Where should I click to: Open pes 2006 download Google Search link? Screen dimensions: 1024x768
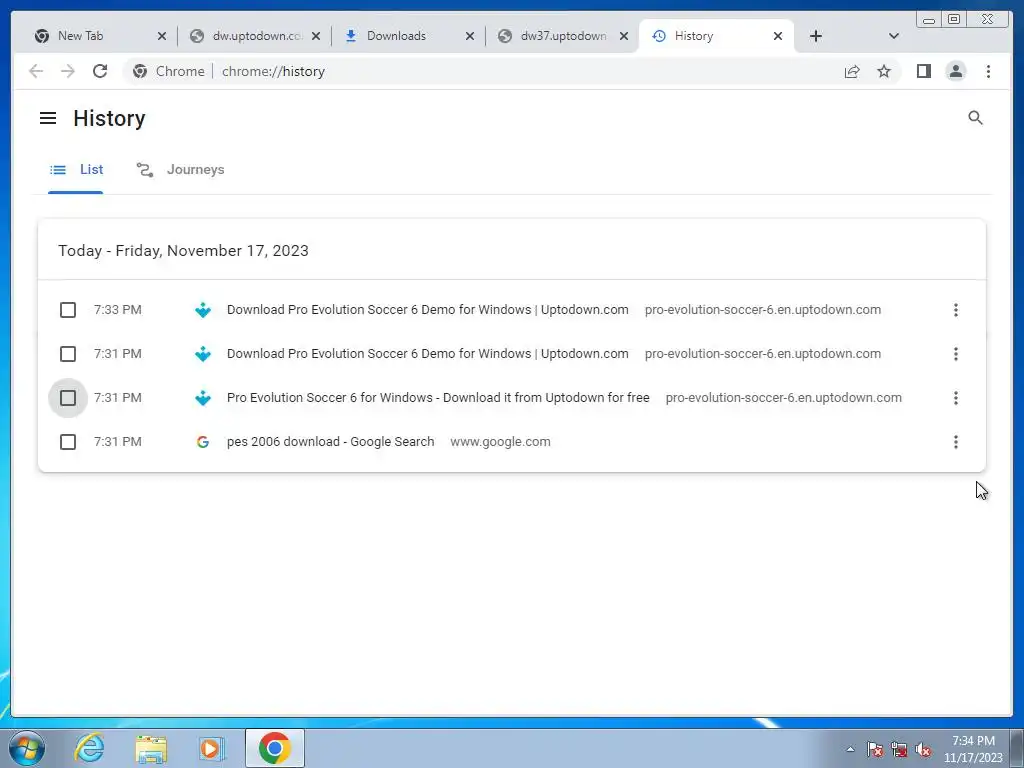[x=330, y=442]
